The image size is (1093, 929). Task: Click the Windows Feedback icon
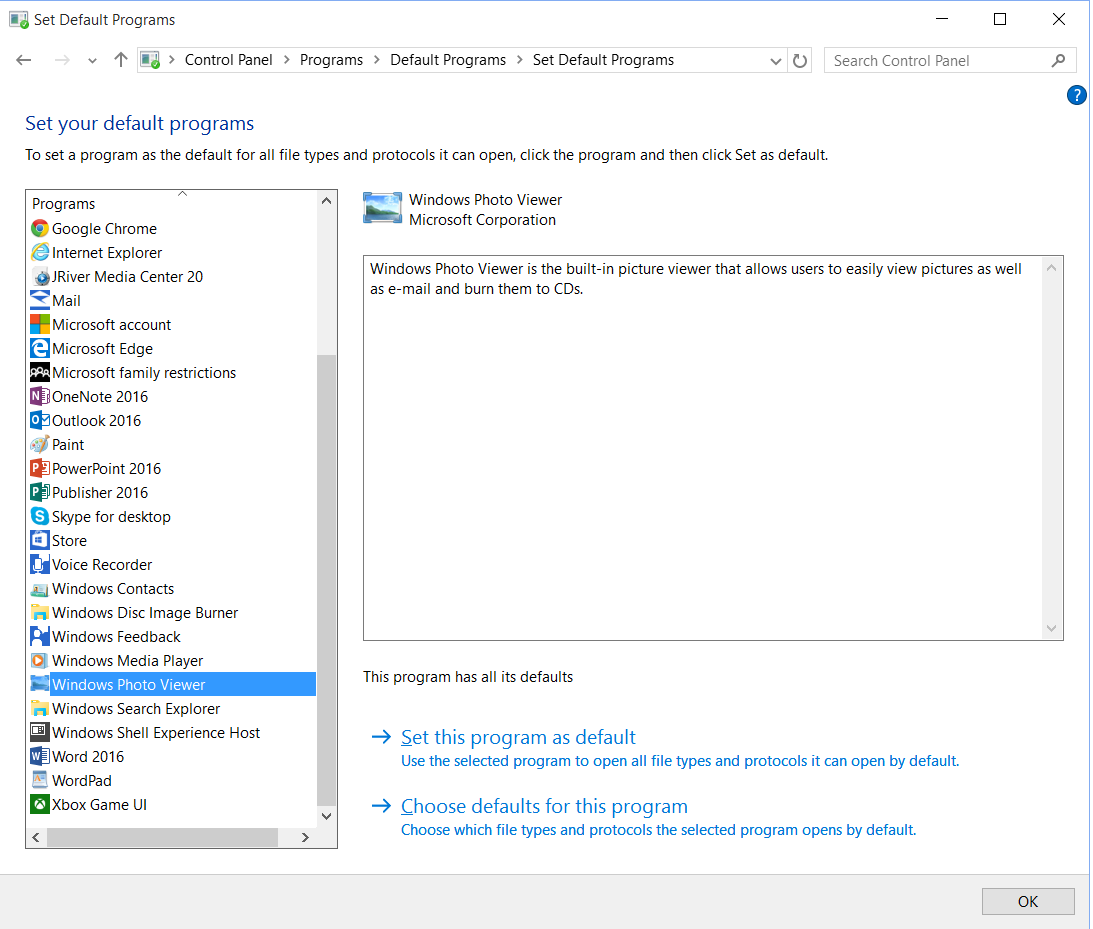coord(40,636)
